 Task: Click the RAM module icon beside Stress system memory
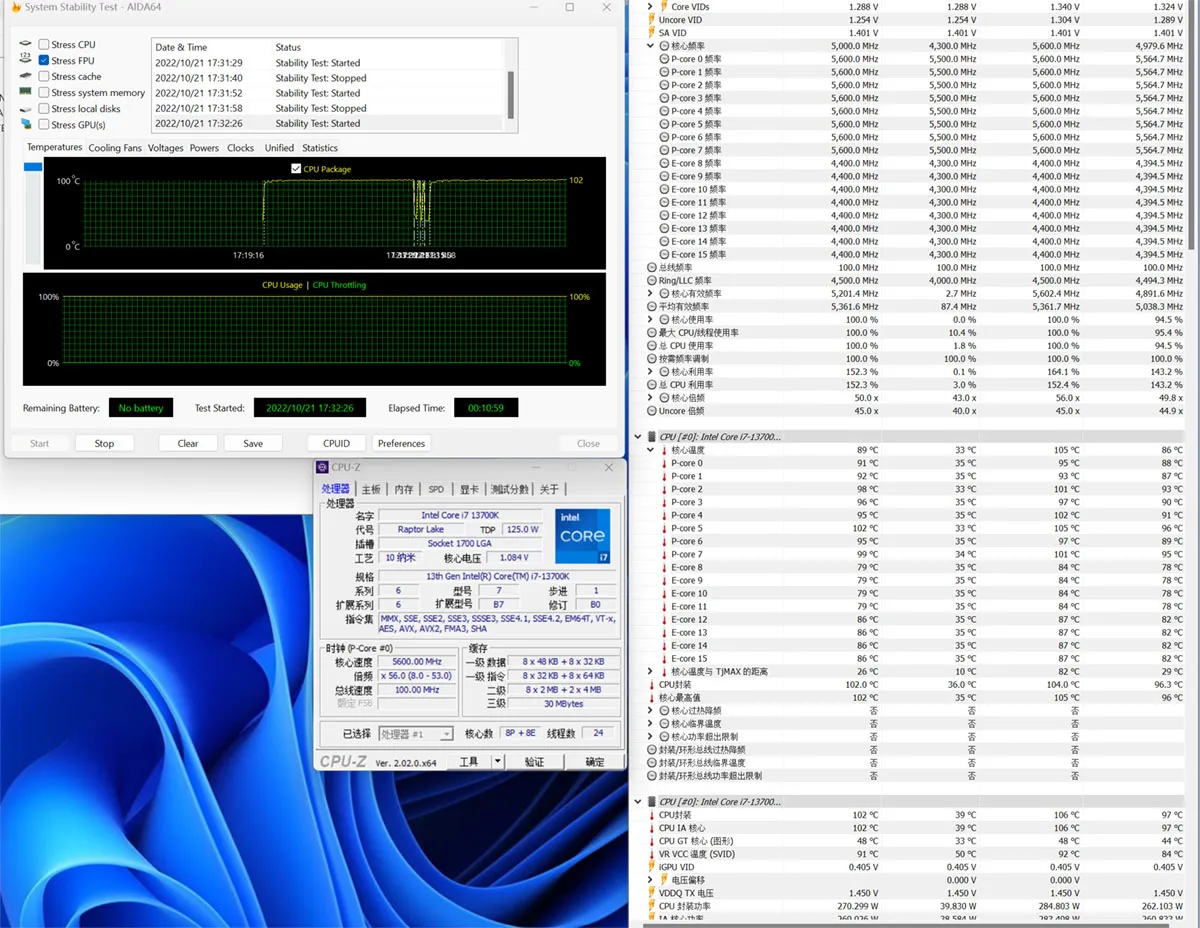tap(26, 92)
